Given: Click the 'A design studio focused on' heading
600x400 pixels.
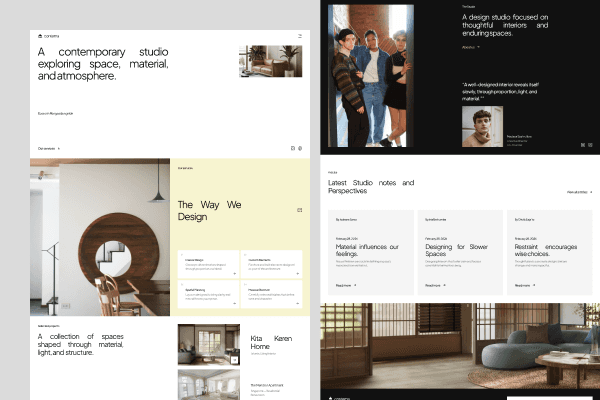Looking at the screenshot, I should coord(505,25).
